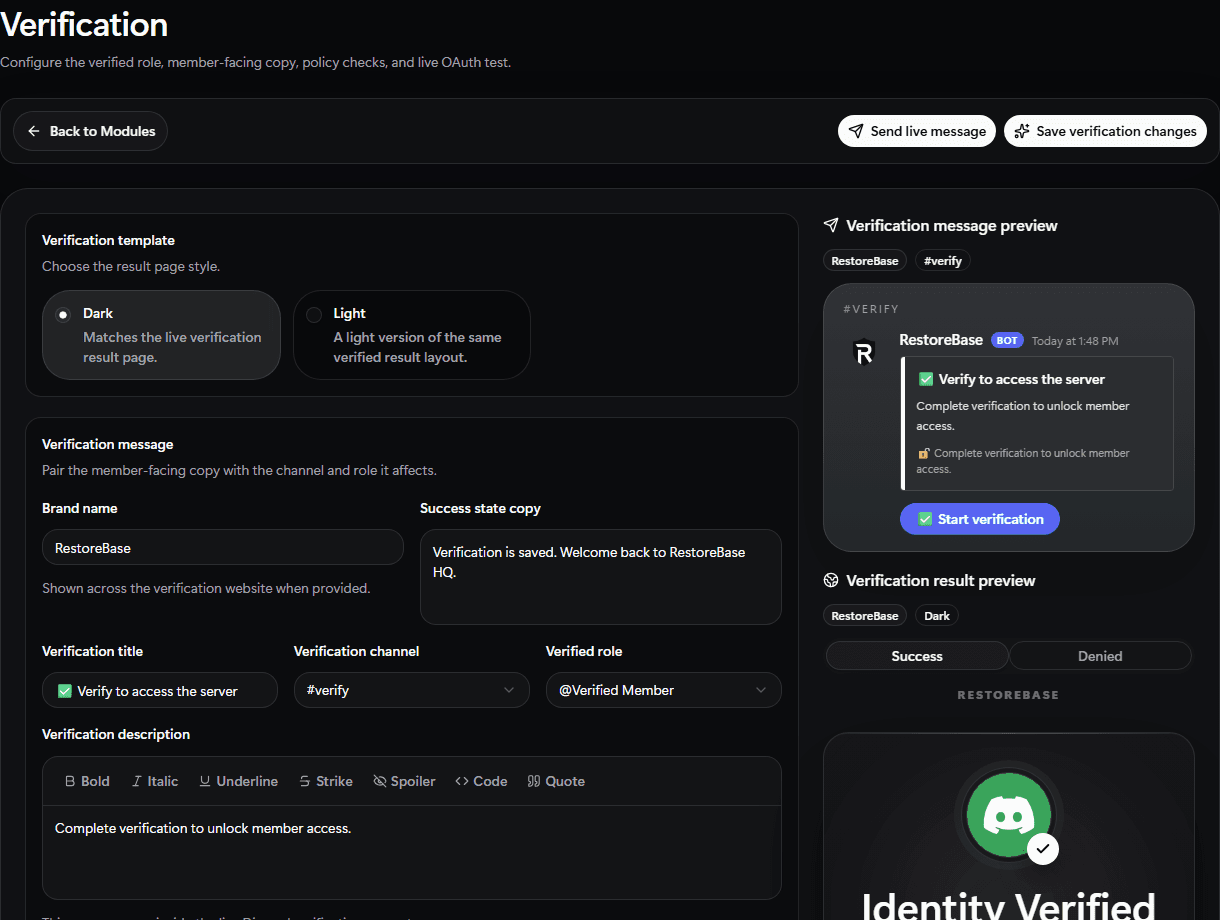1220x920 pixels.
Task: Select the Dark template radio button
Action: 63,314
